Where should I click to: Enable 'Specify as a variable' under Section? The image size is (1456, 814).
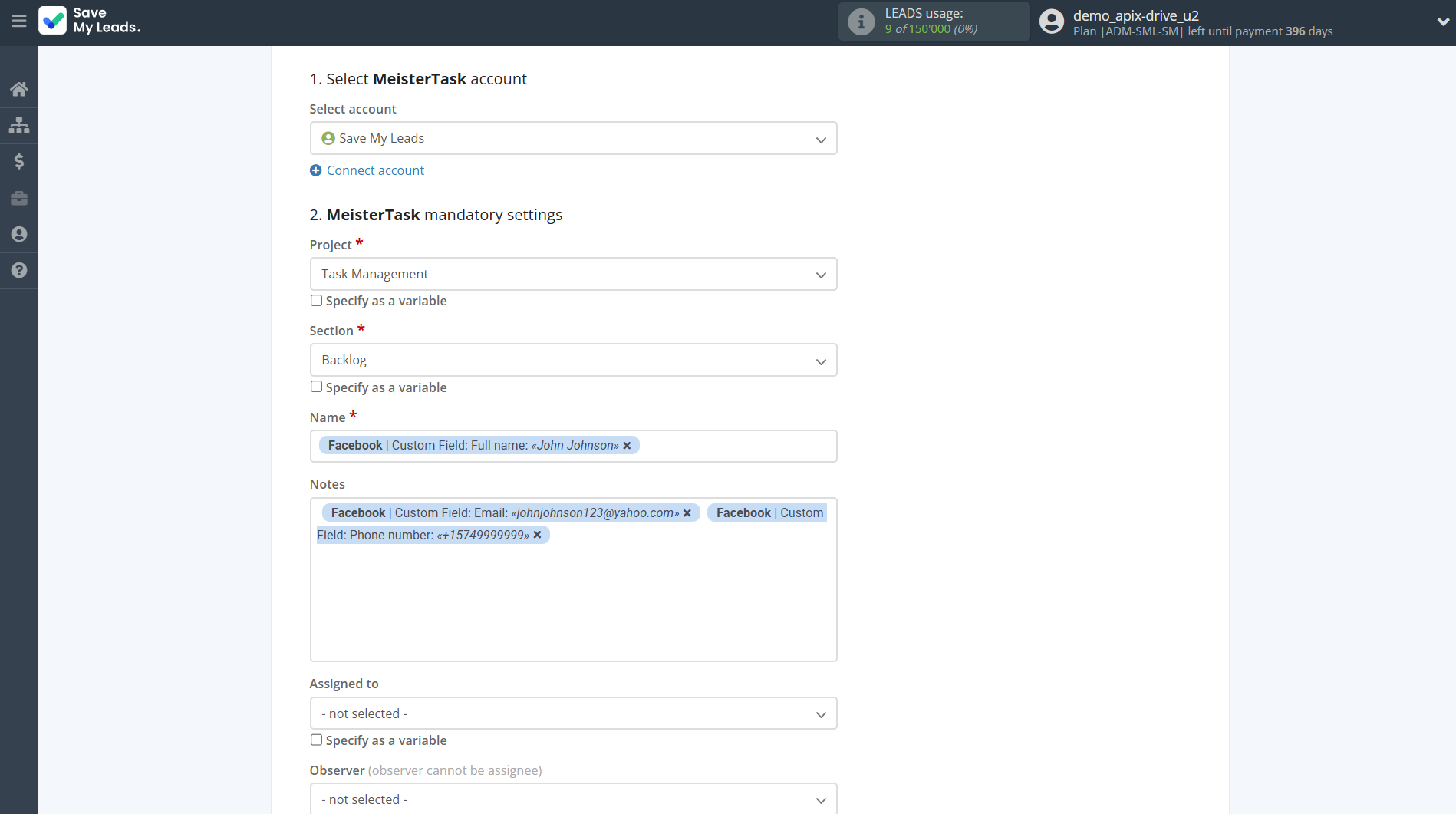click(x=315, y=386)
